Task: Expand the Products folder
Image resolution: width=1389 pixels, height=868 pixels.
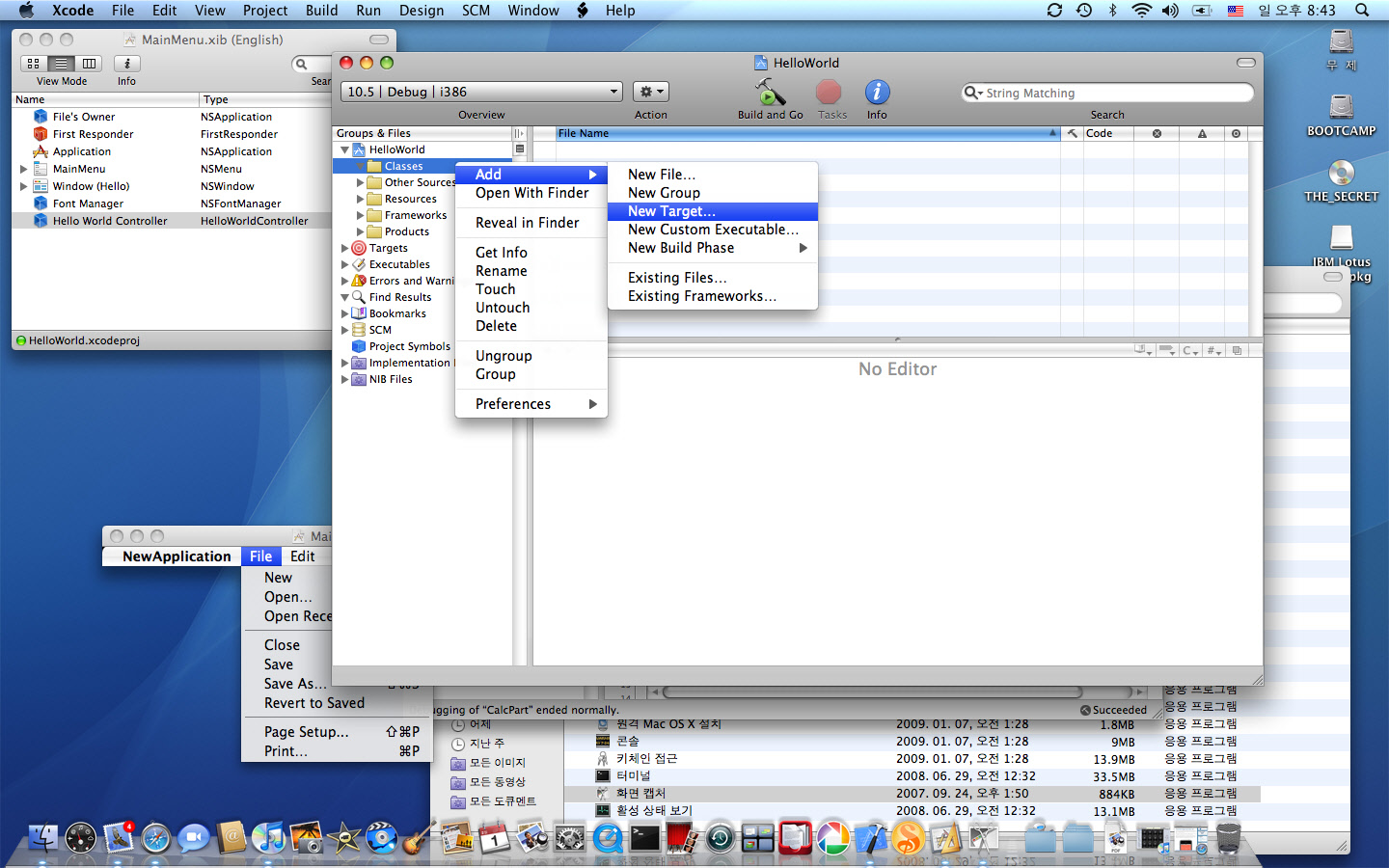Action: pyautogui.click(x=361, y=231)
